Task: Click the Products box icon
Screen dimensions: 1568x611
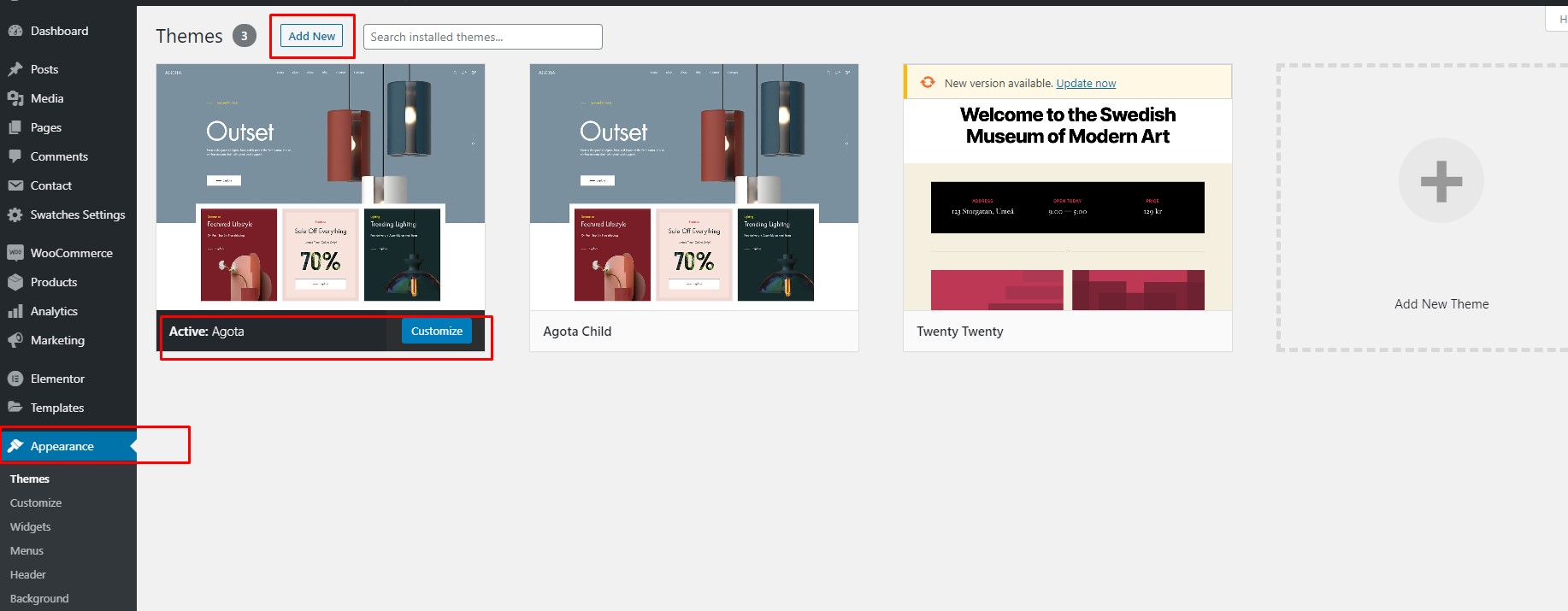Action: coord(15,282)
